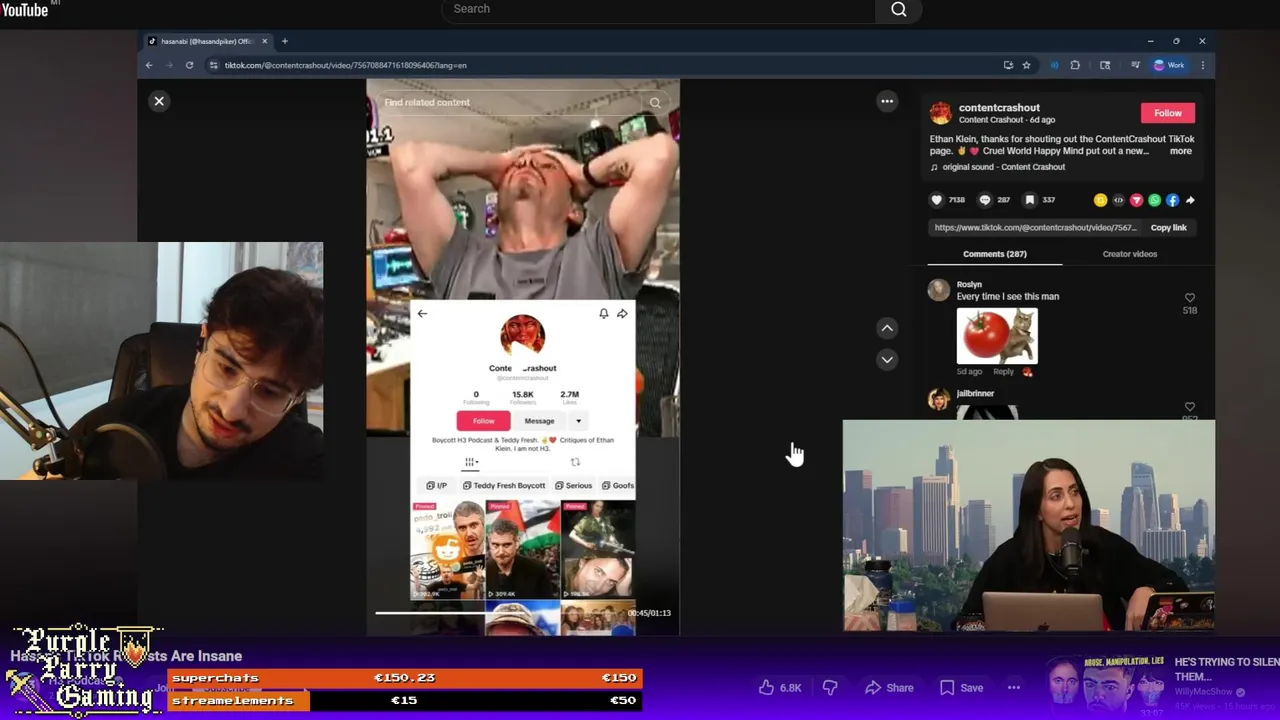1280x720 pixels.
Task: Focus the YouTube Search field
Action: point(658,9)
